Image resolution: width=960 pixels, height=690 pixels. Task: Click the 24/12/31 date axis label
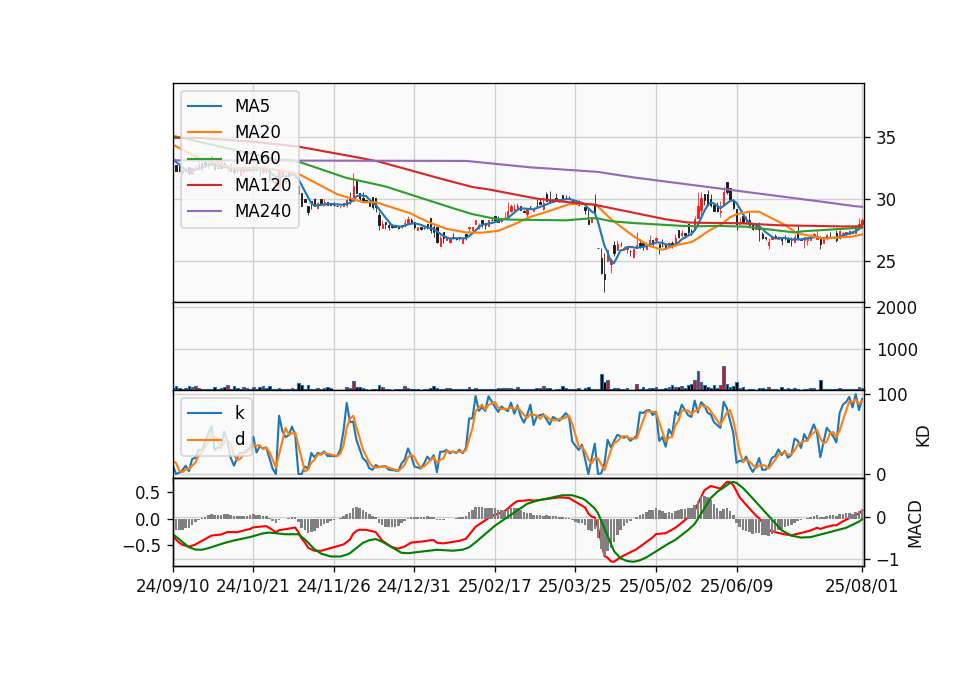[414, 586]
